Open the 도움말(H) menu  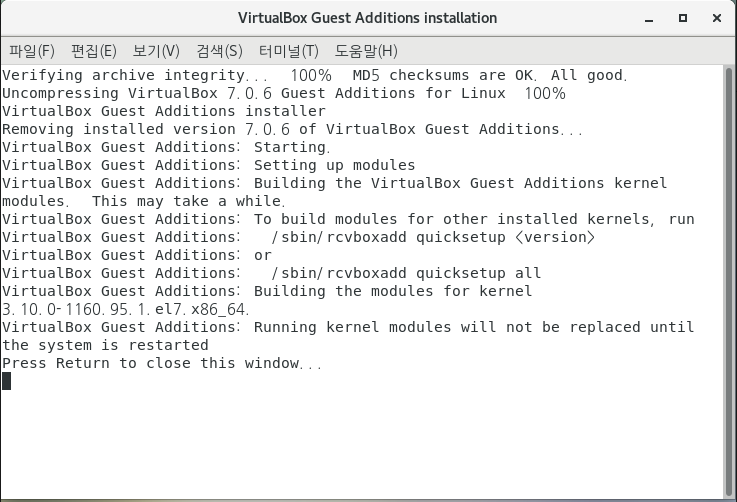(366, 51)
